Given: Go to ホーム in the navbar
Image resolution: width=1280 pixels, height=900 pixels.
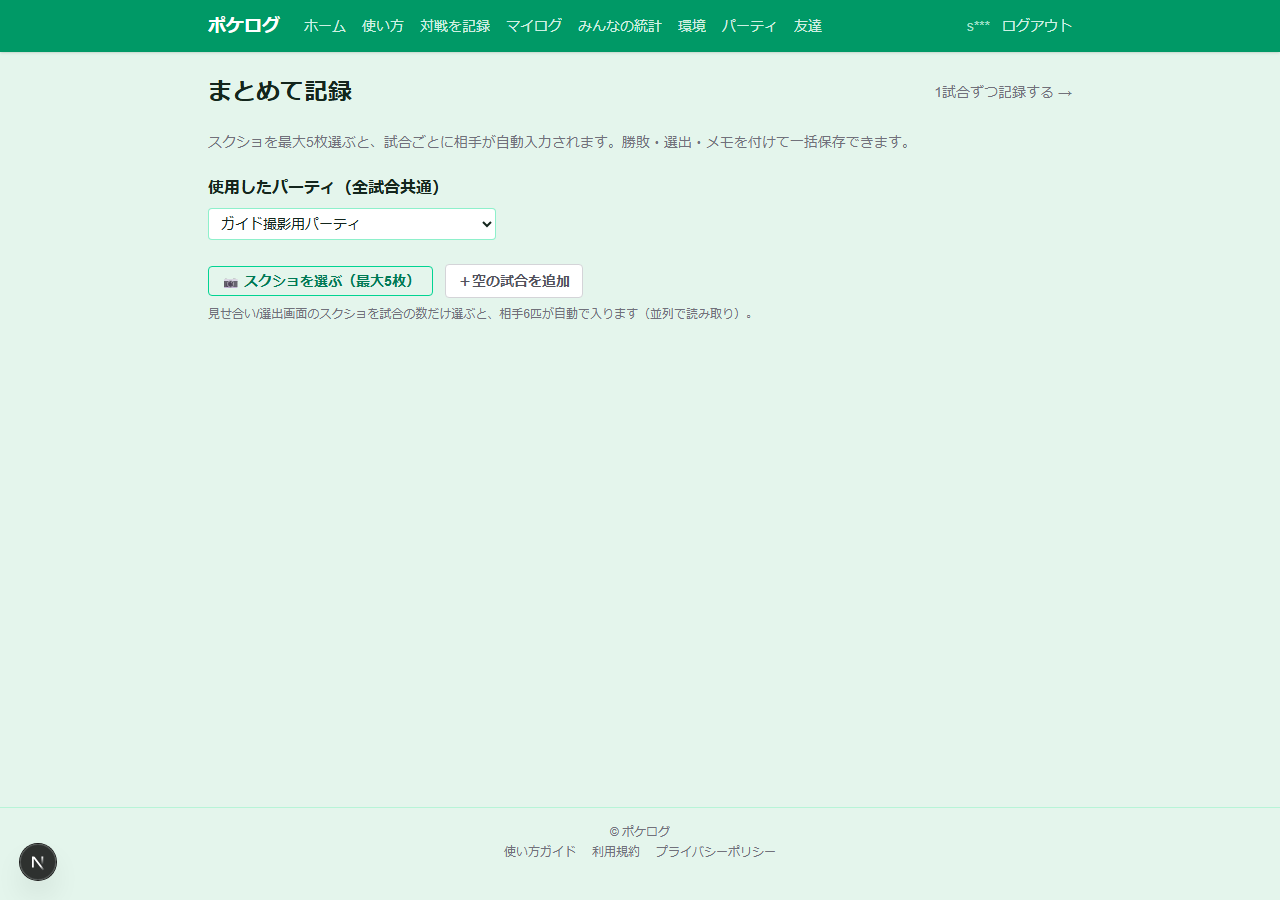Looking at the screenshot, I should click(x=325, y=26).
